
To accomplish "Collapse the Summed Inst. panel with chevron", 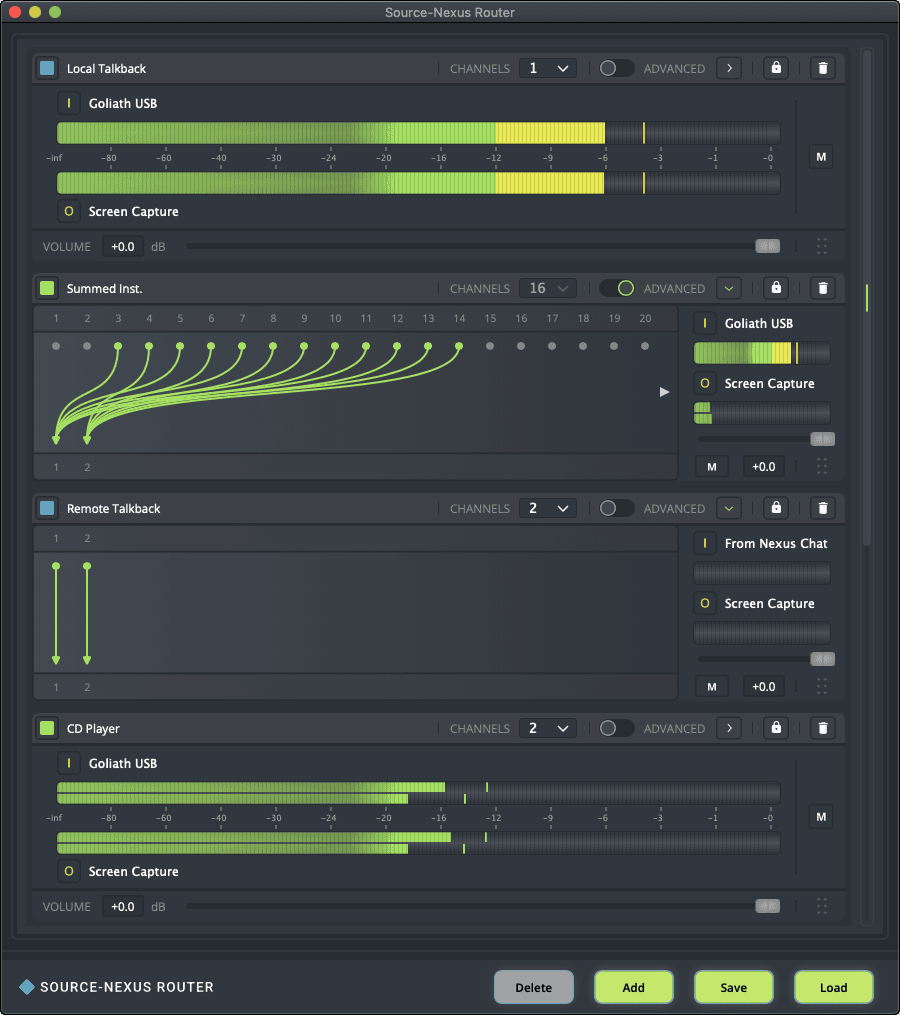I will 729,289.
